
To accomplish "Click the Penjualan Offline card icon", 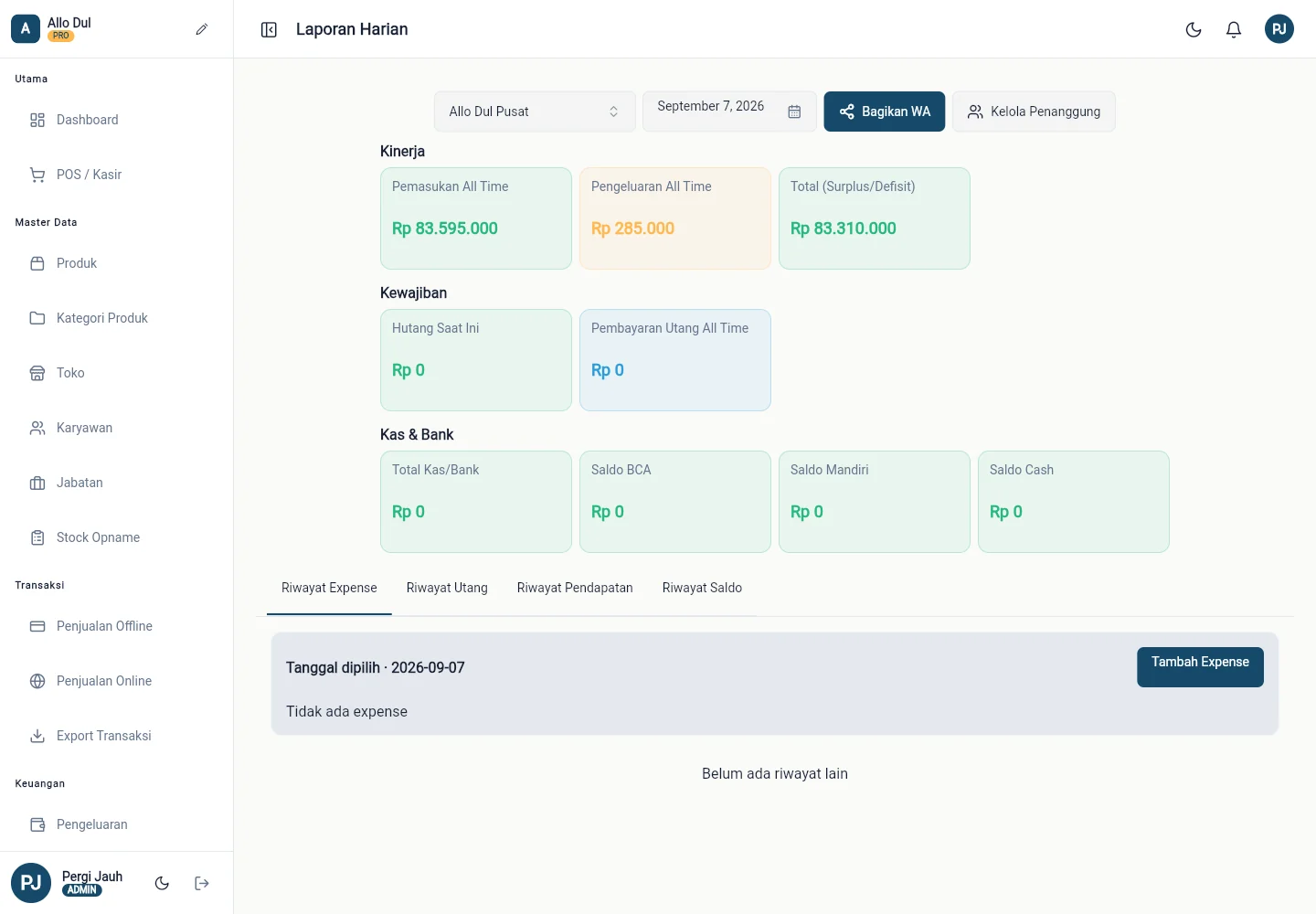I will [37, 626].
